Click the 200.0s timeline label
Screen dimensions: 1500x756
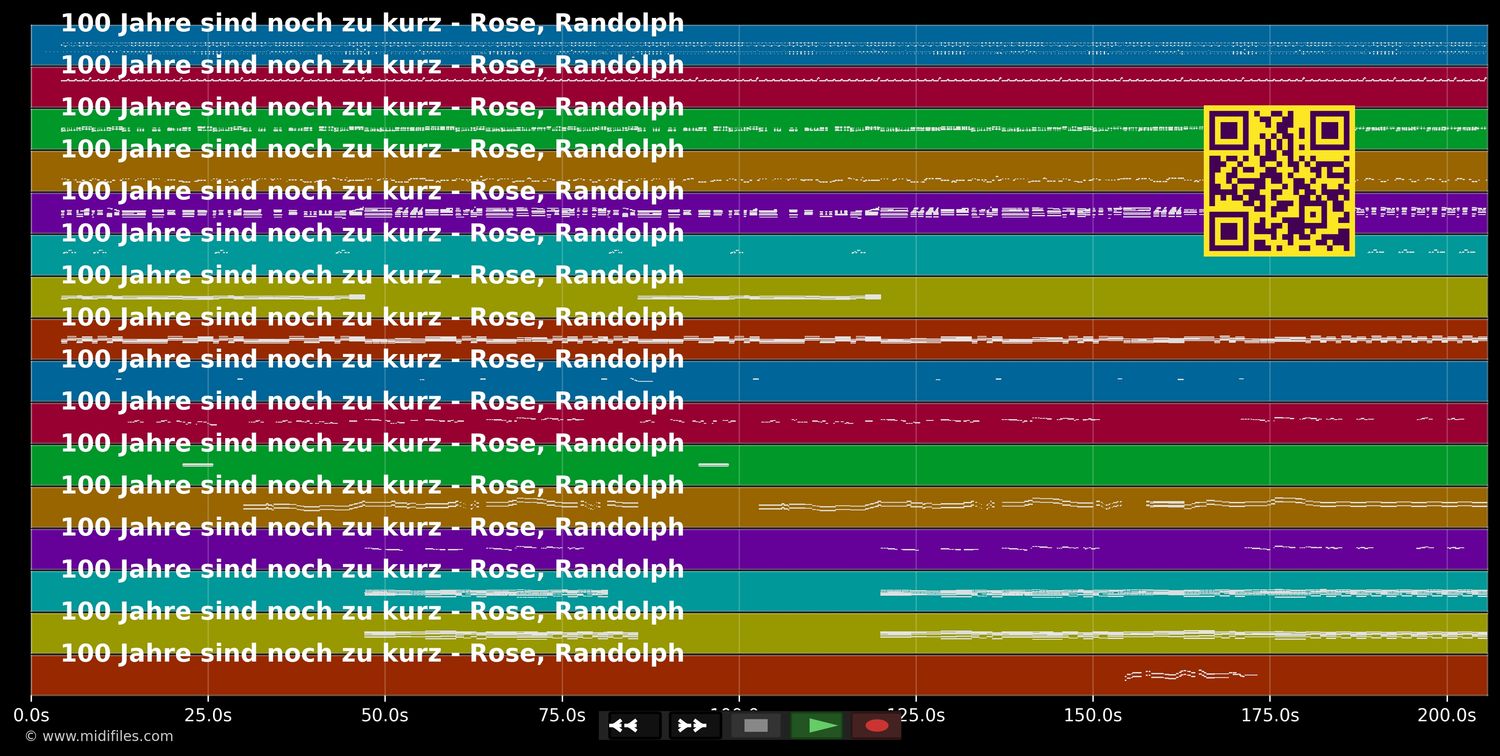(x=1447, y=715)
